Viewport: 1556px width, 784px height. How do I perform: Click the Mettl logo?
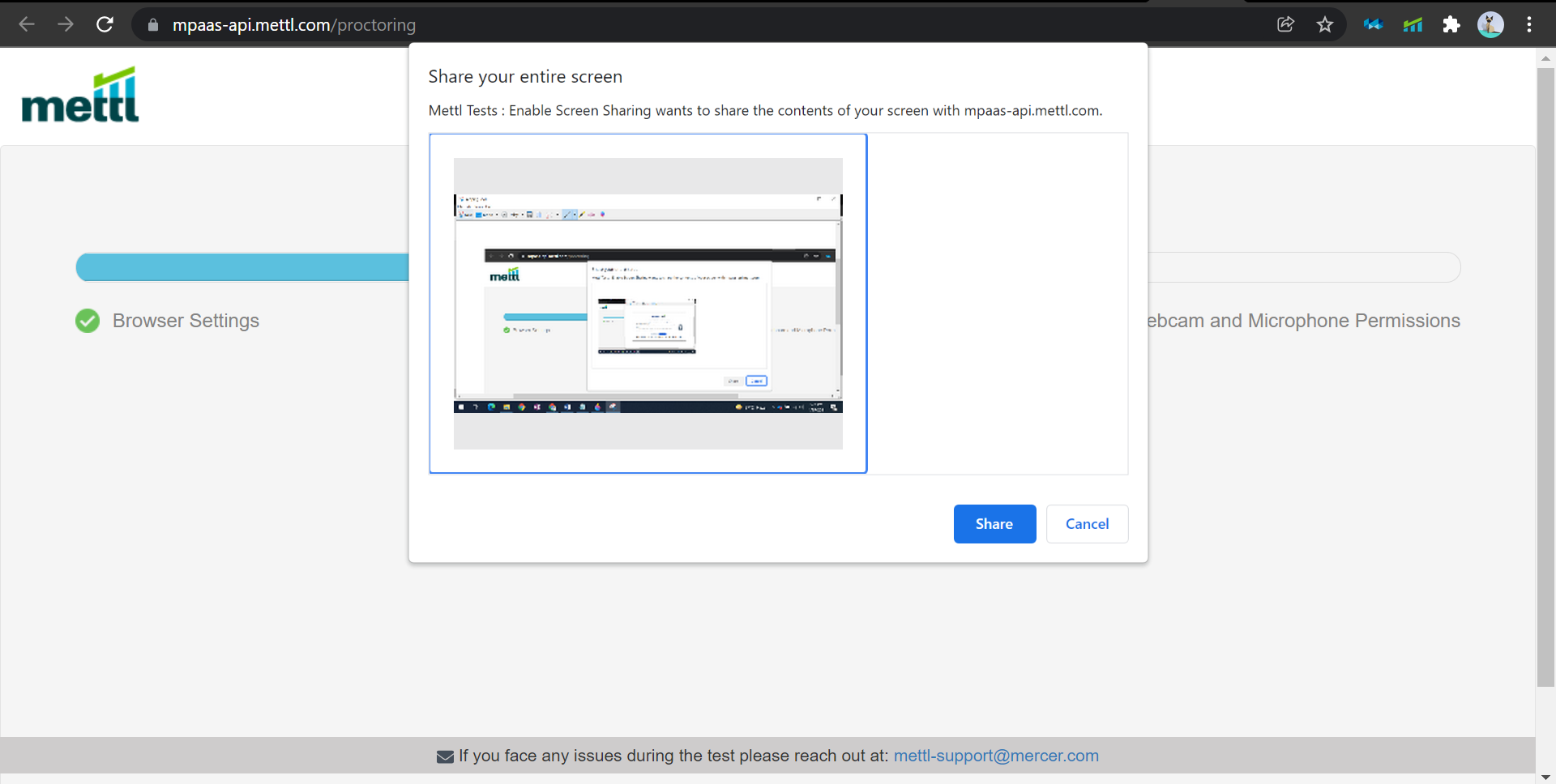(x=80, y=95)
